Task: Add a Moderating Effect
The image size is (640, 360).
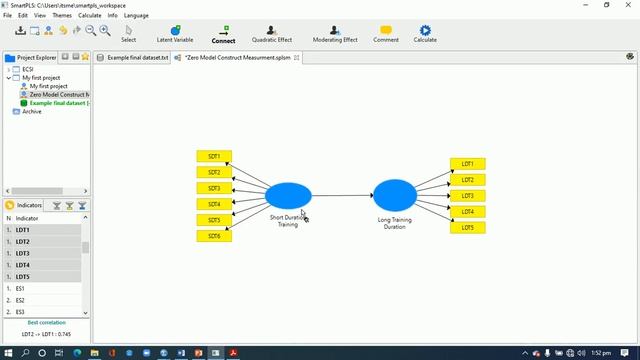Action: 335,34
